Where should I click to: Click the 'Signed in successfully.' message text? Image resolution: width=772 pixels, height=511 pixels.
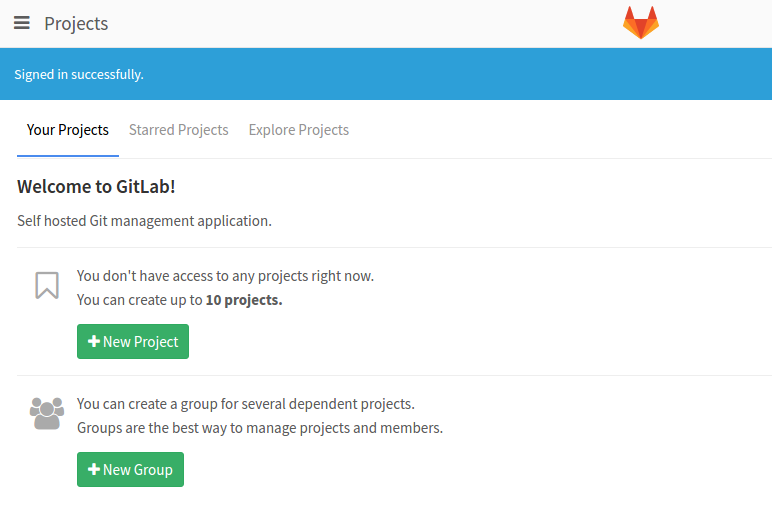pyautogui.click(x=79, y=74)
